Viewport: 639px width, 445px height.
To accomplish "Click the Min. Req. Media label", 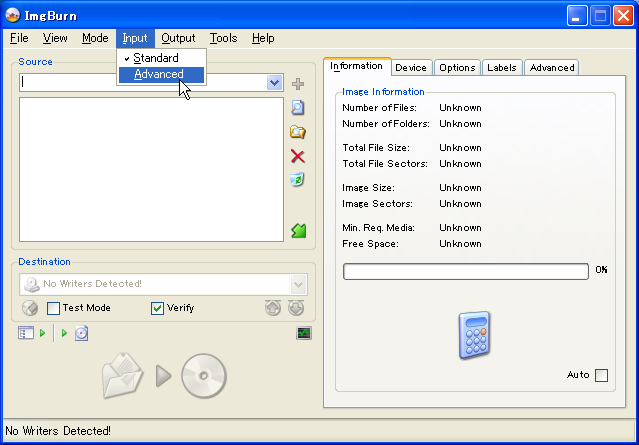I will 379,228.
